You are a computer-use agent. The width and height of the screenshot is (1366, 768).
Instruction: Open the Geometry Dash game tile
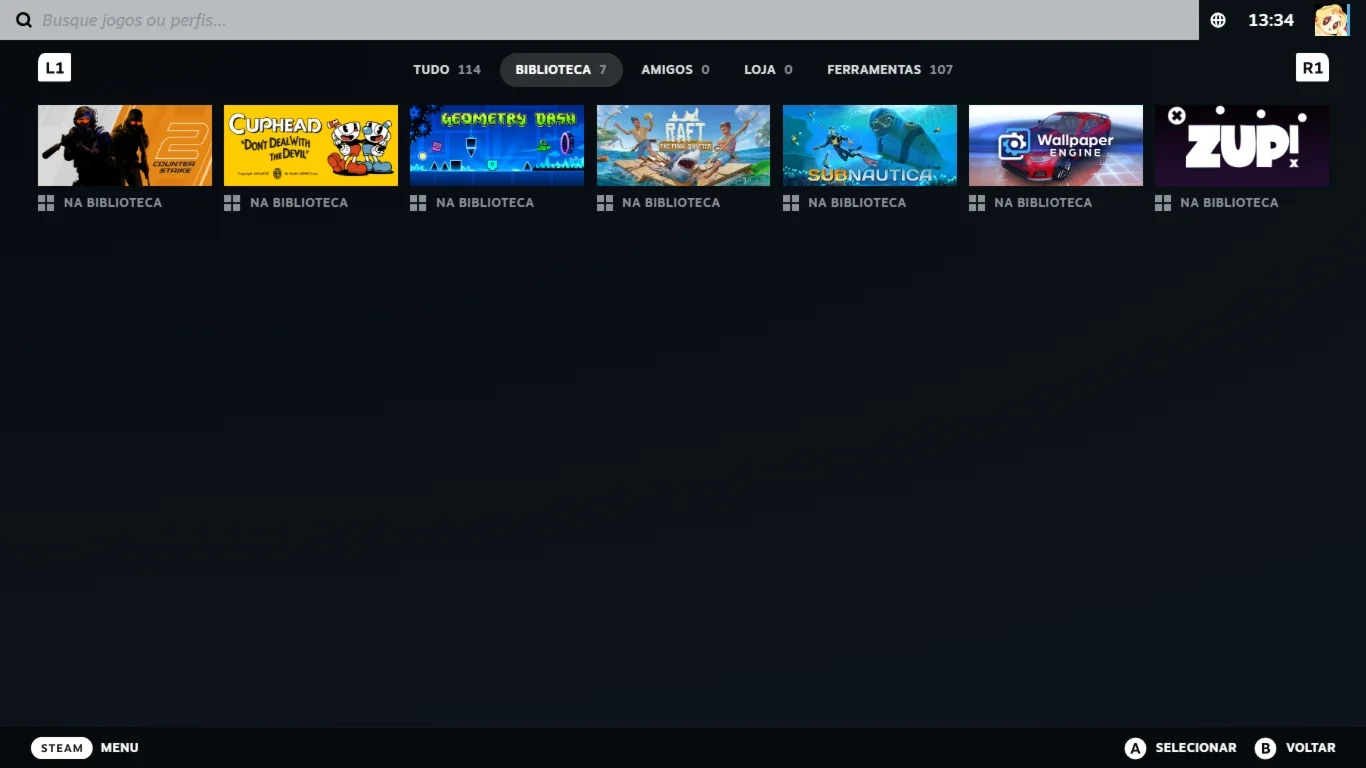[x=497, y=145]
